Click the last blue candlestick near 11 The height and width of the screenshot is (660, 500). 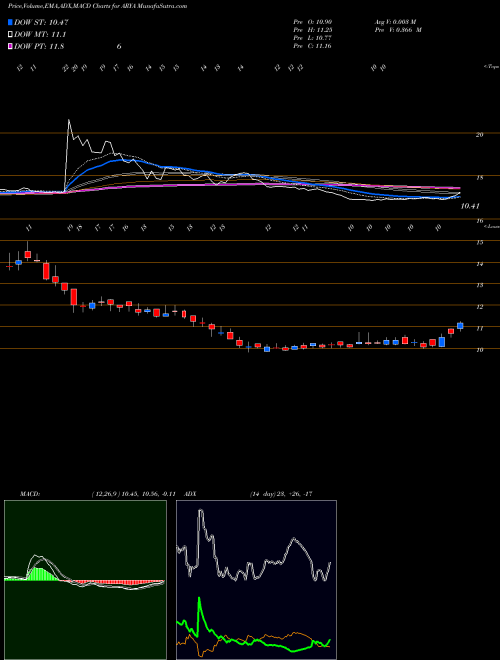(460, 326)
